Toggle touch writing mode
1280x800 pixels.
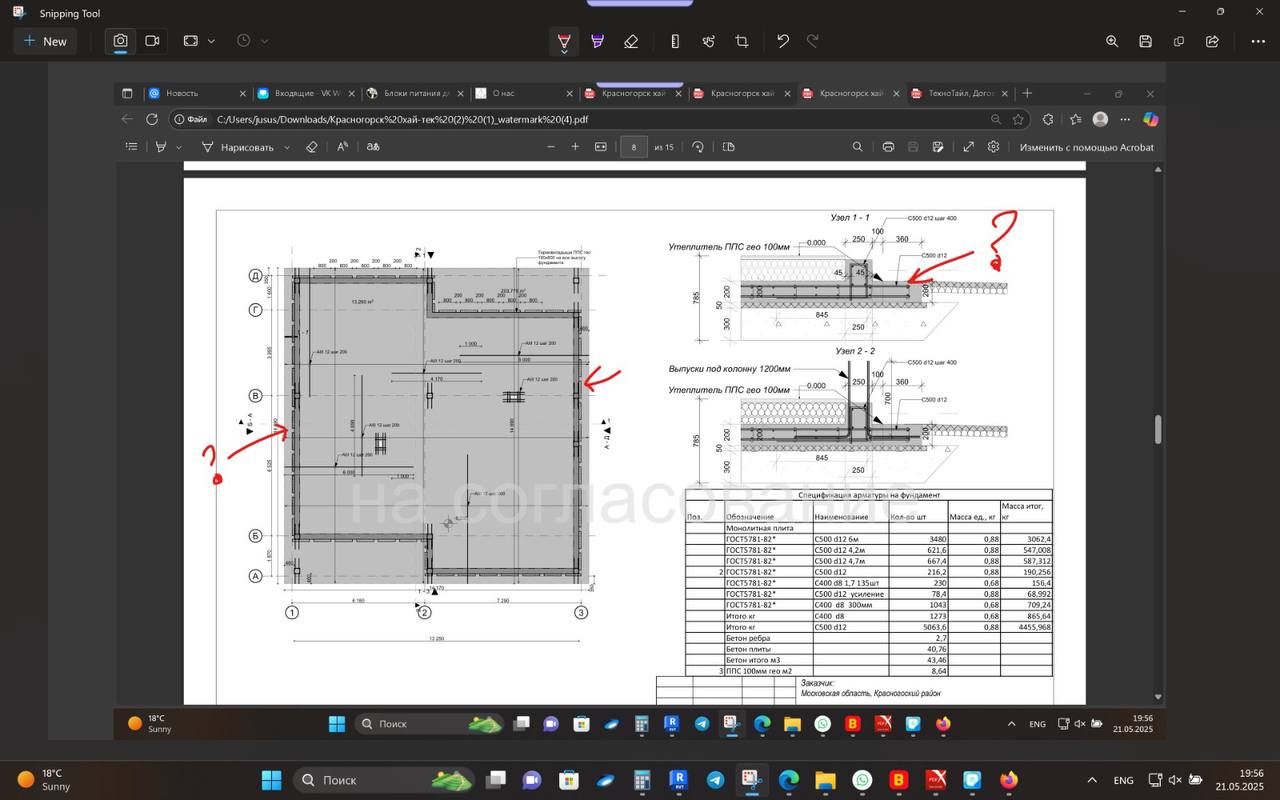708,41
